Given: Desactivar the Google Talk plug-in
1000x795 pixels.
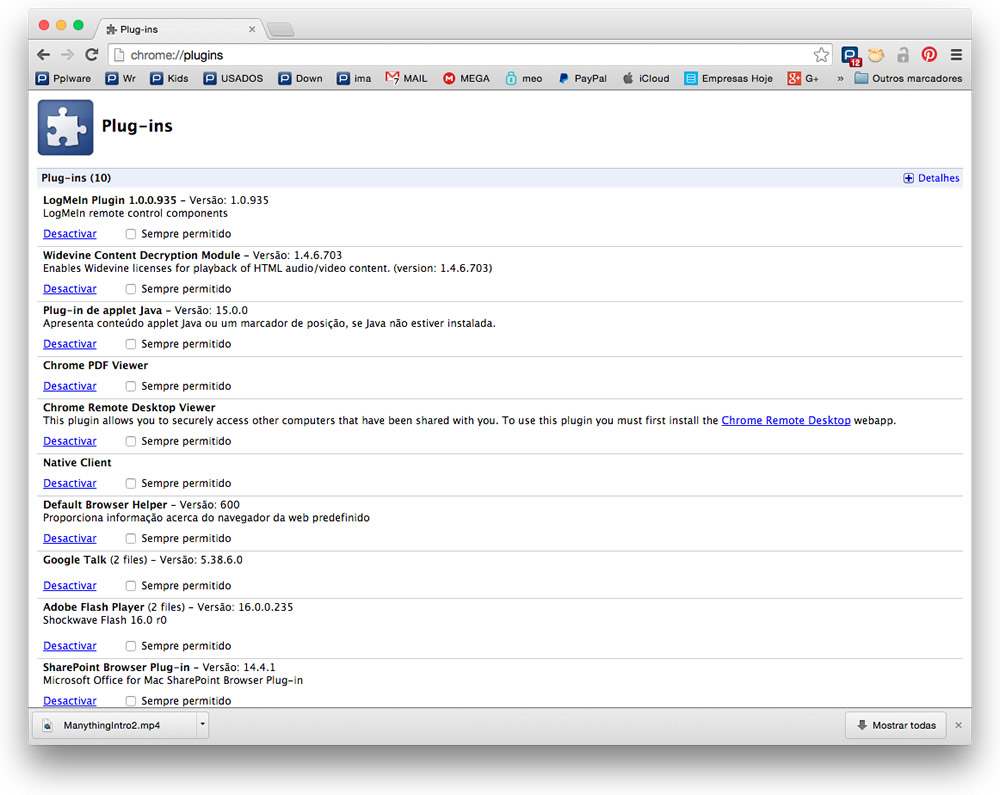Looking at the screenshot, I should point(70,586).
